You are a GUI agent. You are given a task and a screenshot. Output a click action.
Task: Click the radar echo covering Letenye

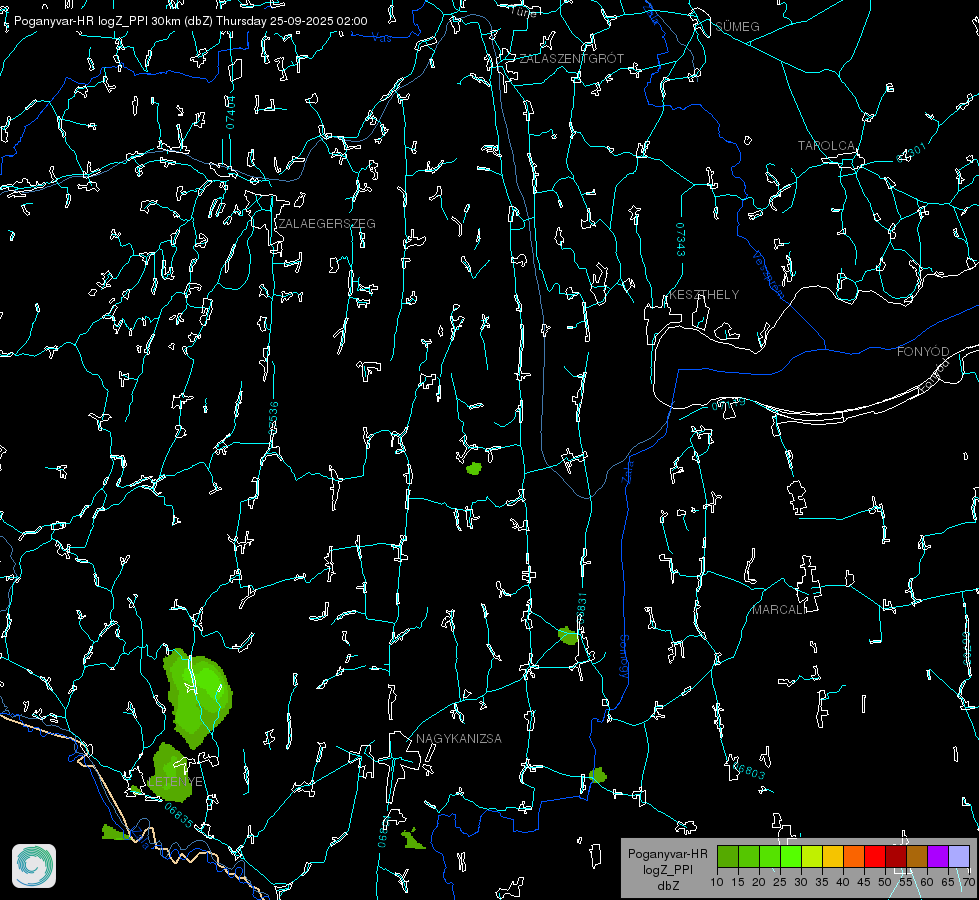(172, 773)
